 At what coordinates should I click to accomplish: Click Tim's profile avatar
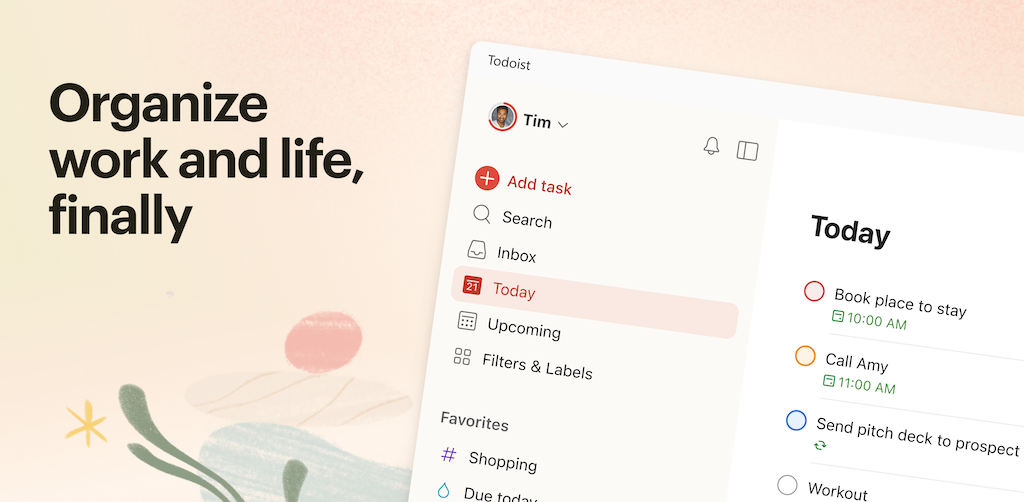(x=502, y=117)
